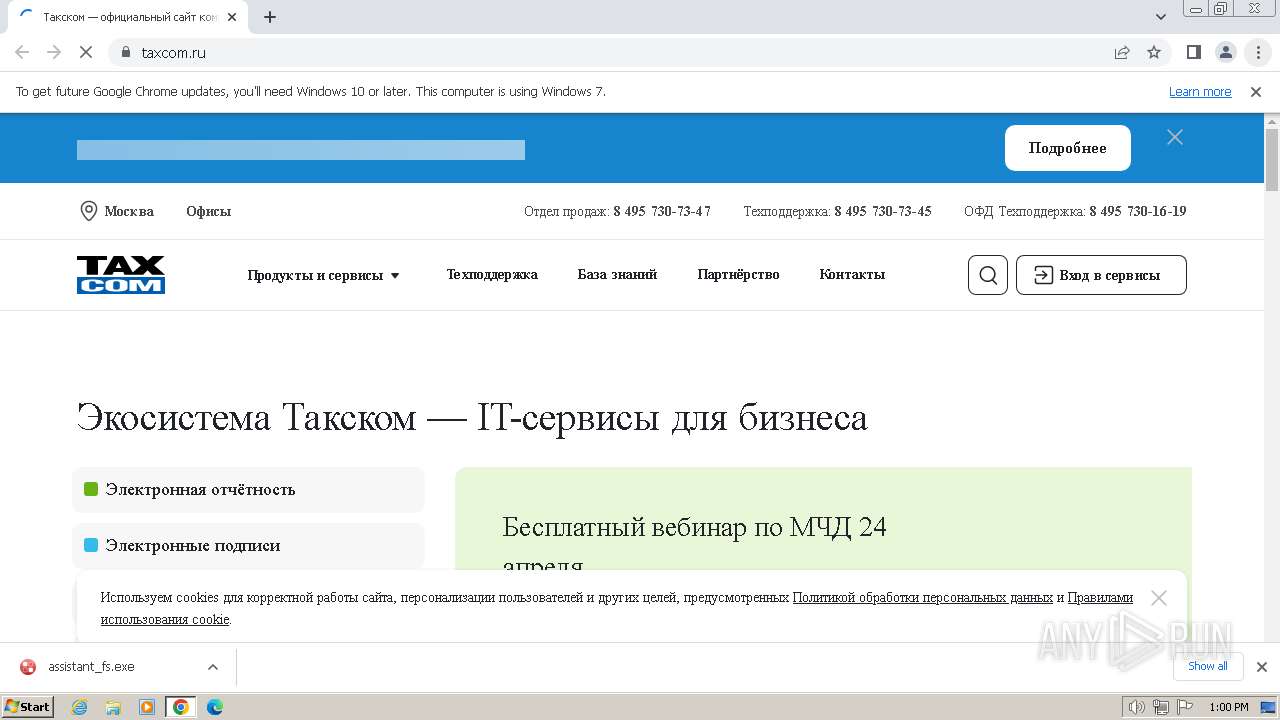Screen dimensions: 1280x720
Task: Open Офисы link
Action: tap(208, 211)
